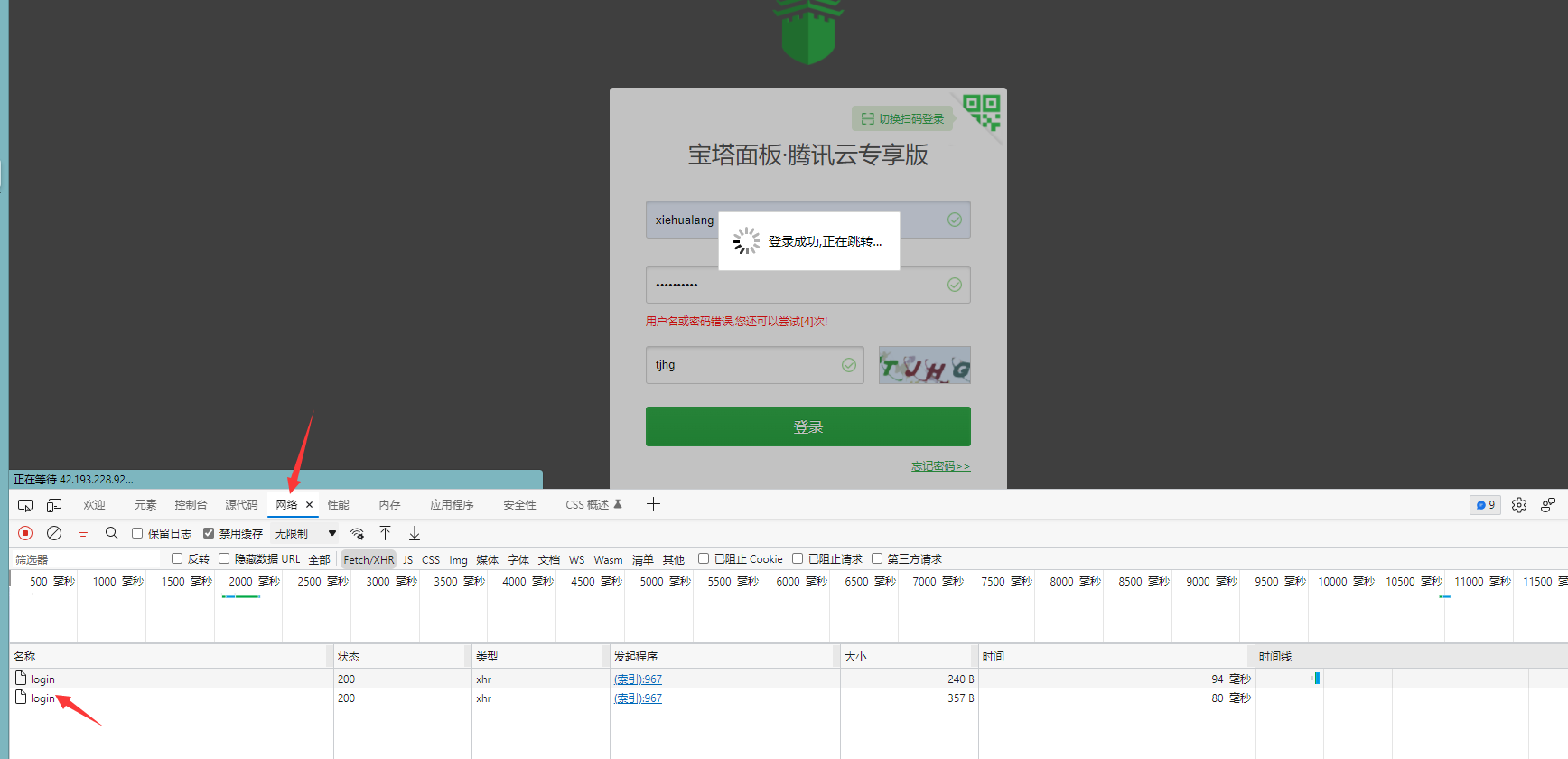Enable the 反转 filter checkbox
This screenshot has width=1568, height=759.
click(177, 558)
